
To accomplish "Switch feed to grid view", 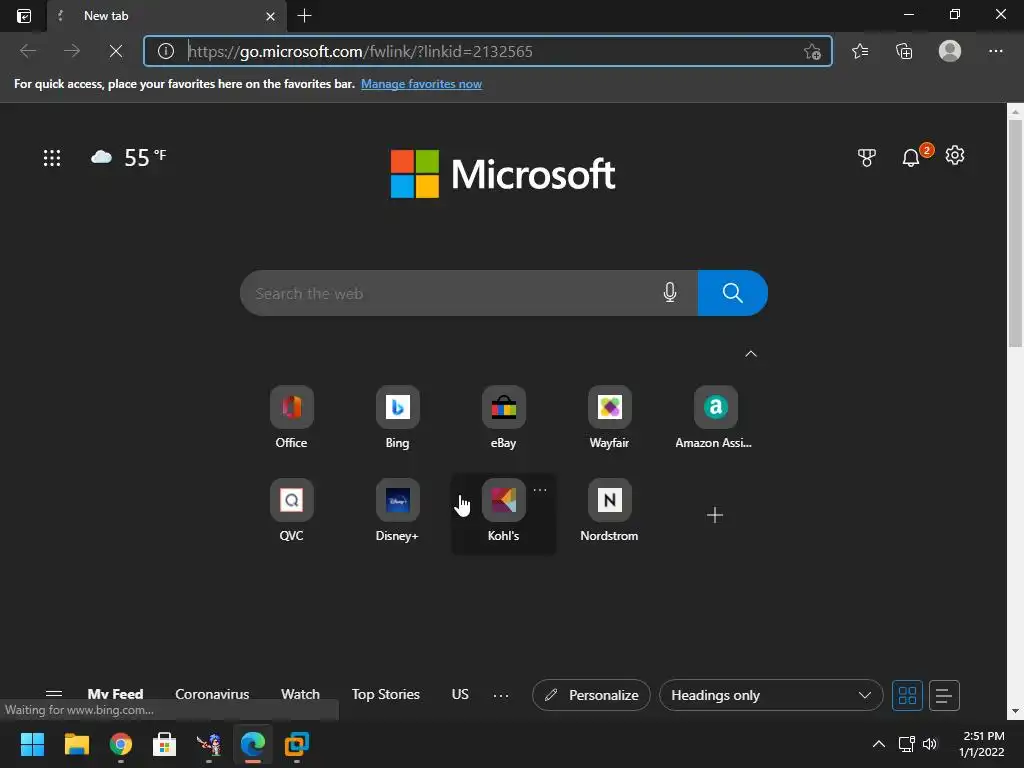I will coord(907,695).
